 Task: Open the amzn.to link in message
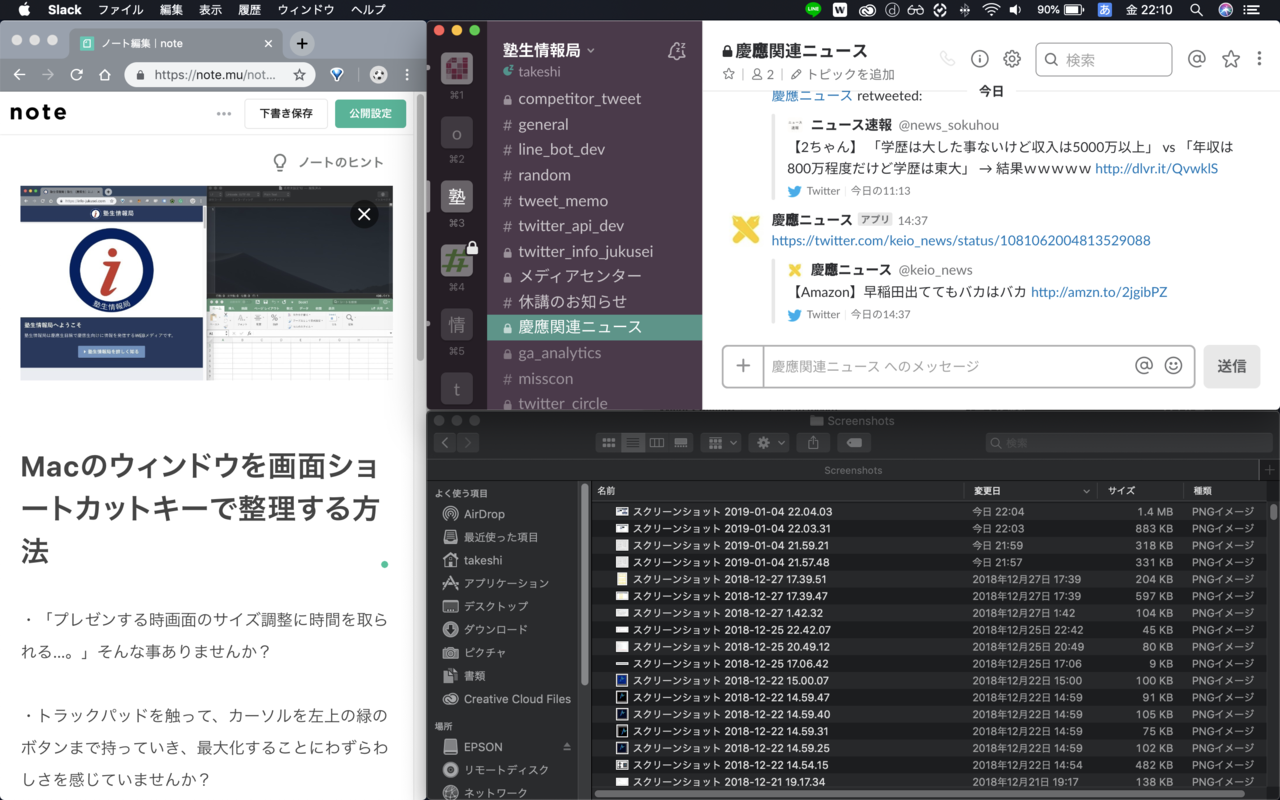1099,293
